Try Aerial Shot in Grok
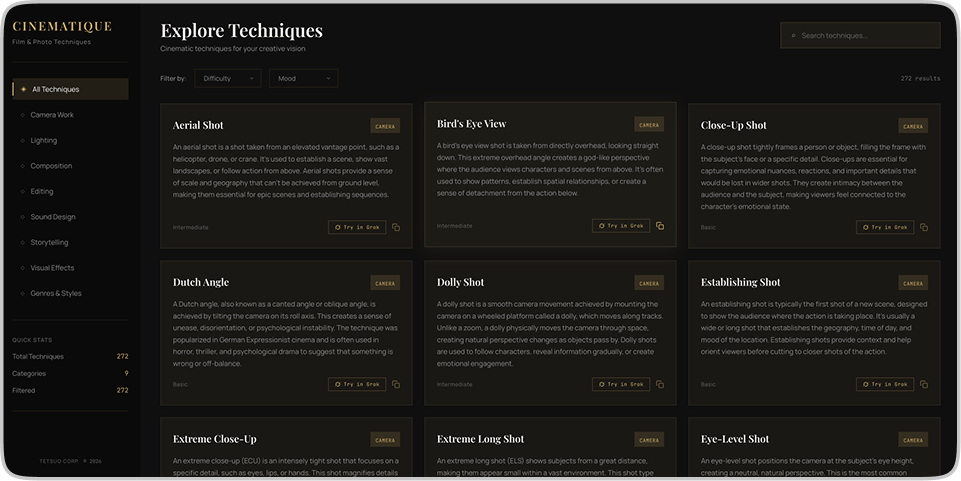 coord(357,227)
